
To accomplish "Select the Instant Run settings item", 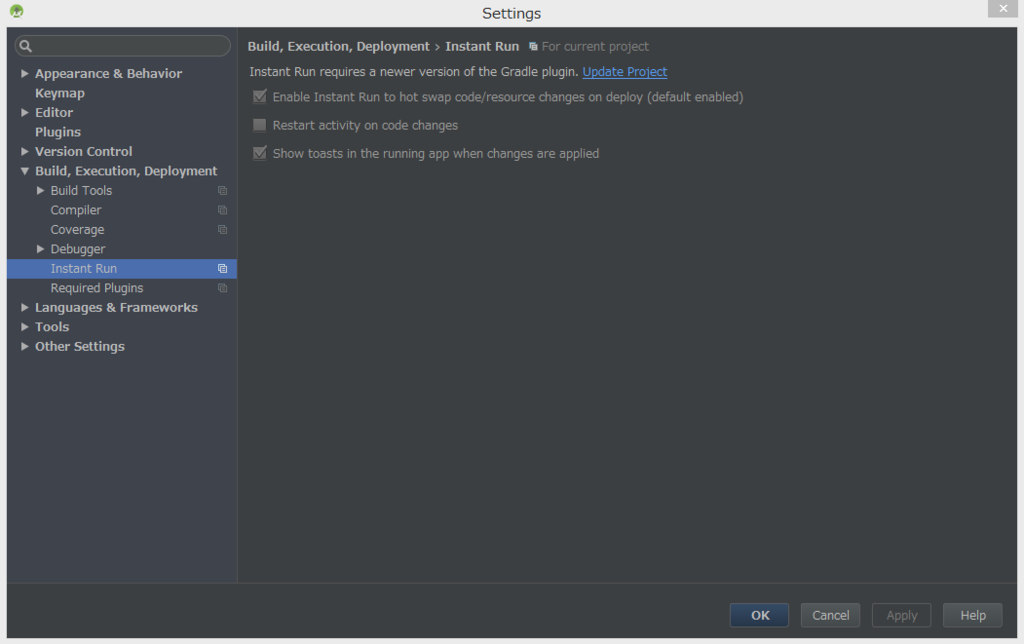I will (121, 268).
